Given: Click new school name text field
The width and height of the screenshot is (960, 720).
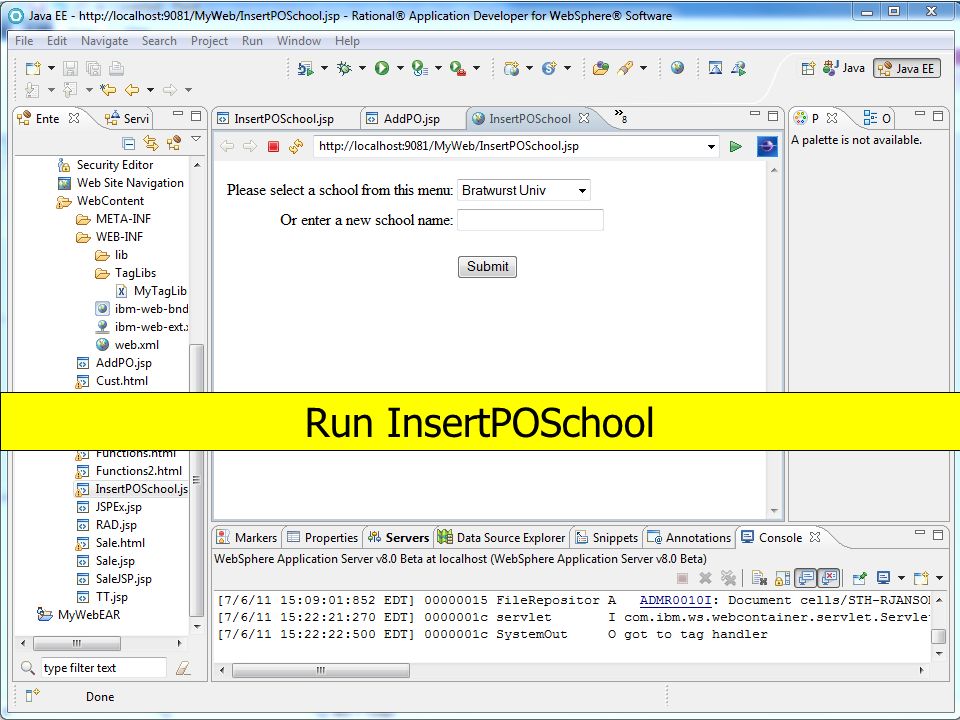Looking at the screenshot, I should point(530,220).
